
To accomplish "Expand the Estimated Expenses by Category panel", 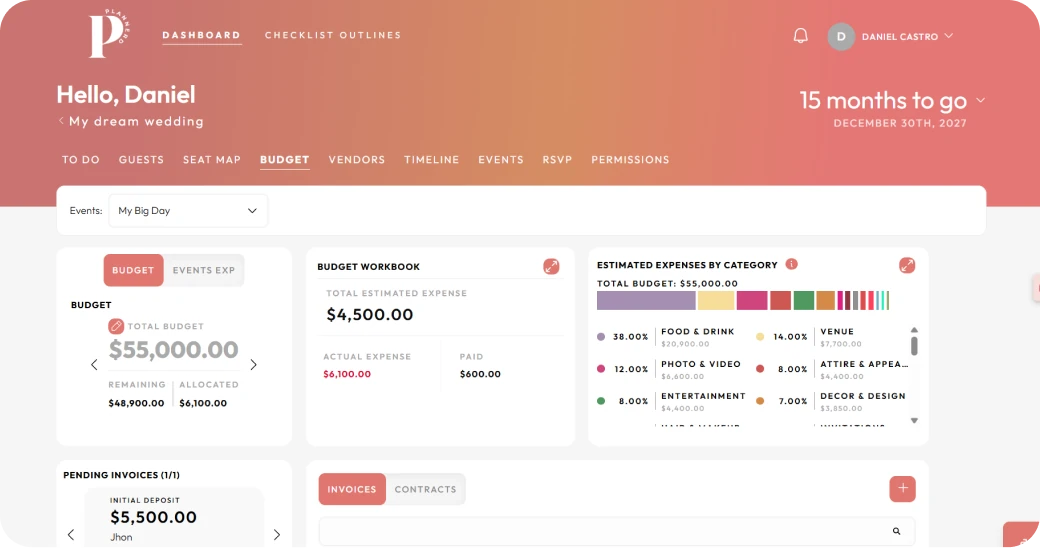I will [x=907, y=265].
